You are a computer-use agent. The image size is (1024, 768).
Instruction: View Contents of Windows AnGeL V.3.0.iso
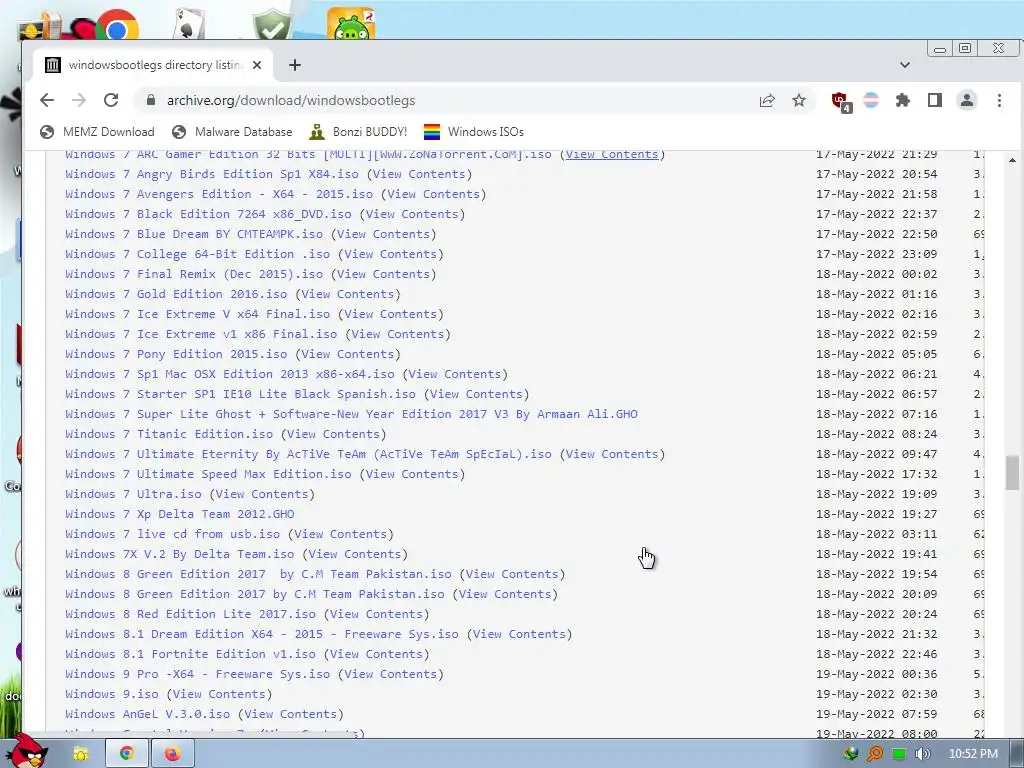click(x=291, y=714)
